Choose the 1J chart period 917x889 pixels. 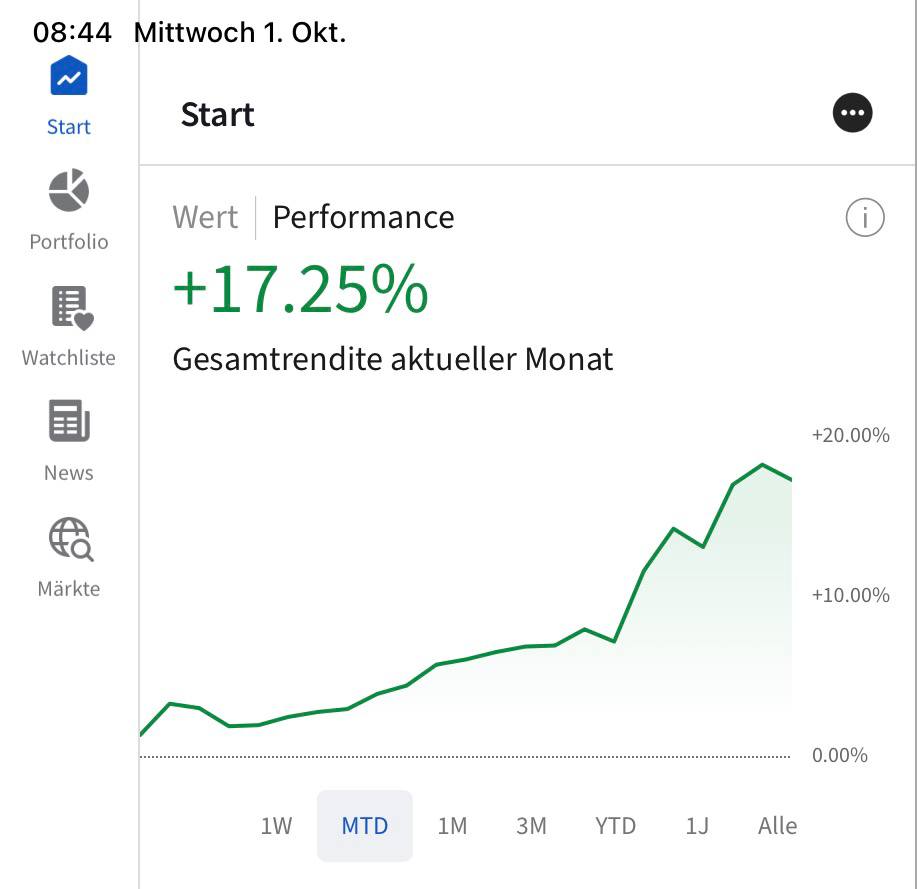[x=697, y=826]
